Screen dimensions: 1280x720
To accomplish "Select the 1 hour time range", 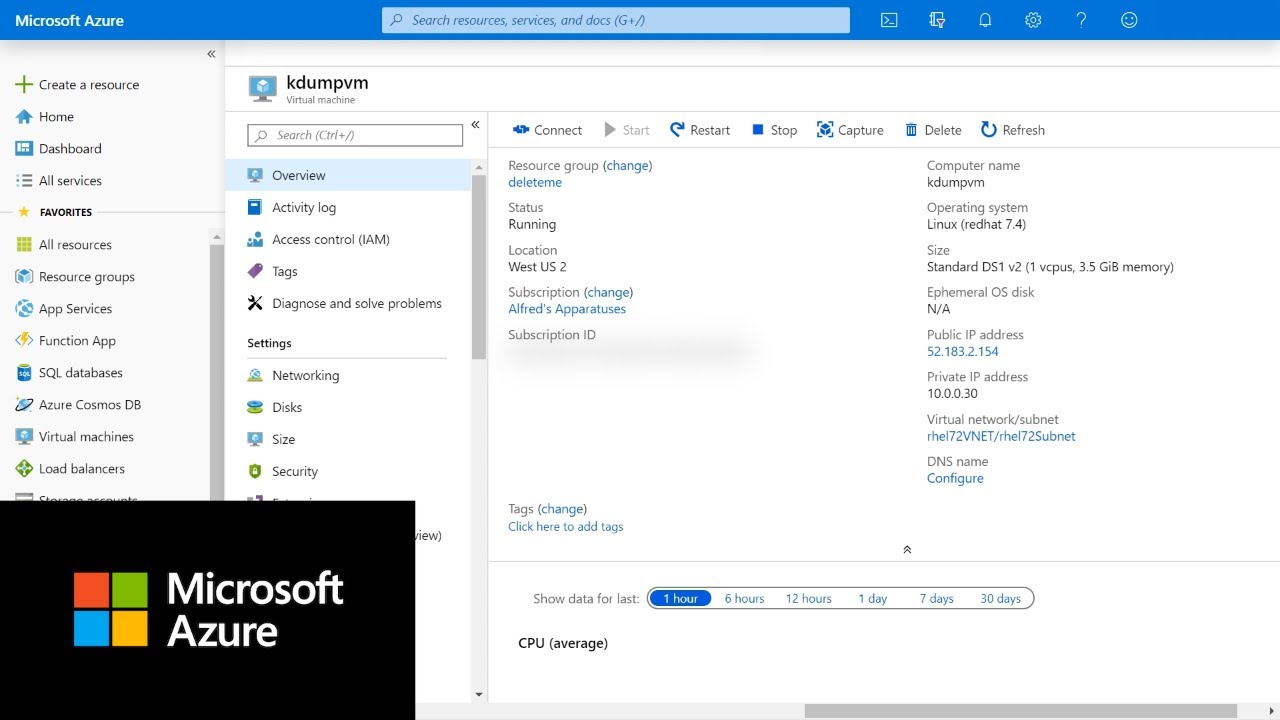I will click(x=680, y=598).
